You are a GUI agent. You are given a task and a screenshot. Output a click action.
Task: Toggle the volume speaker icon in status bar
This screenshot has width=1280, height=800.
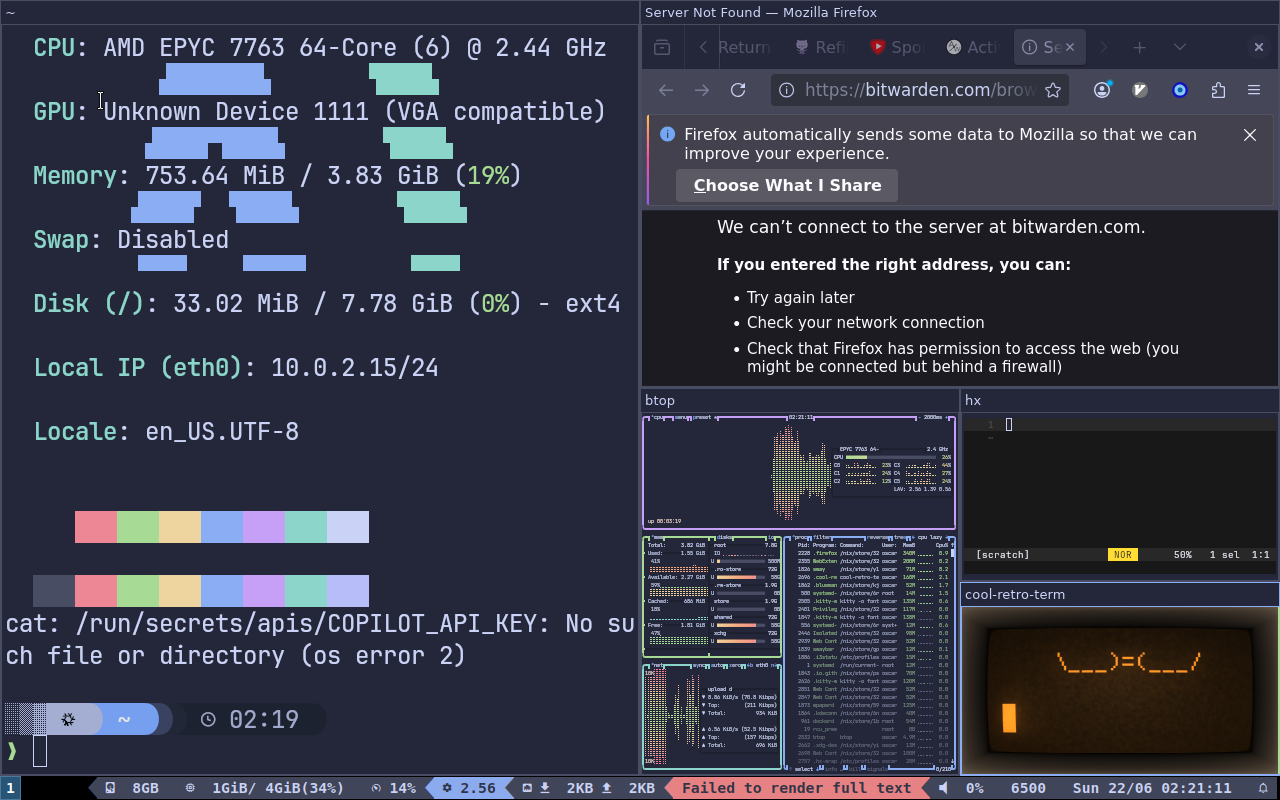pyautogui.click(x=943, y=788)
